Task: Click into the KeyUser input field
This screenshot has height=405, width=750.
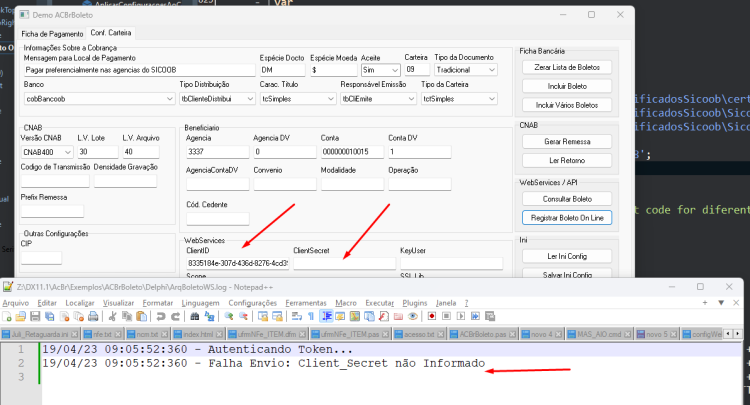Action: [452, 263]
